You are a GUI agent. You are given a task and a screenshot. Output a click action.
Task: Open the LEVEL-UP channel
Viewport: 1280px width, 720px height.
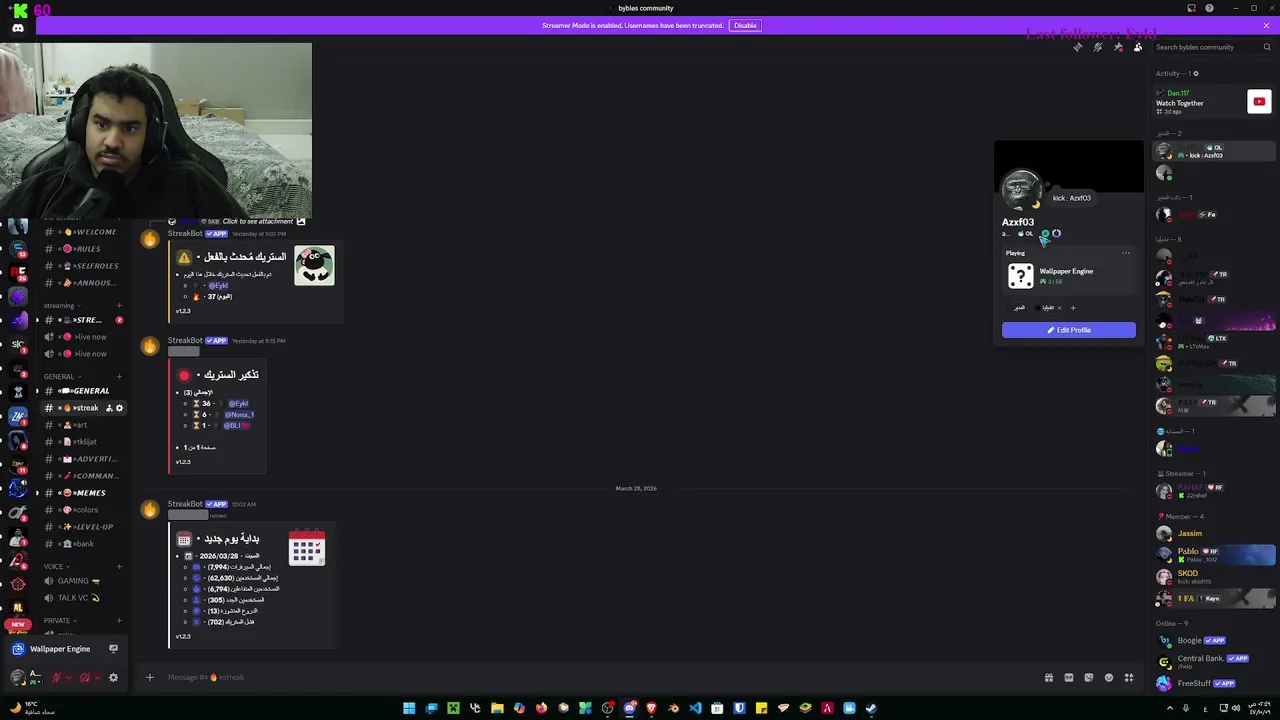point(82,527)
